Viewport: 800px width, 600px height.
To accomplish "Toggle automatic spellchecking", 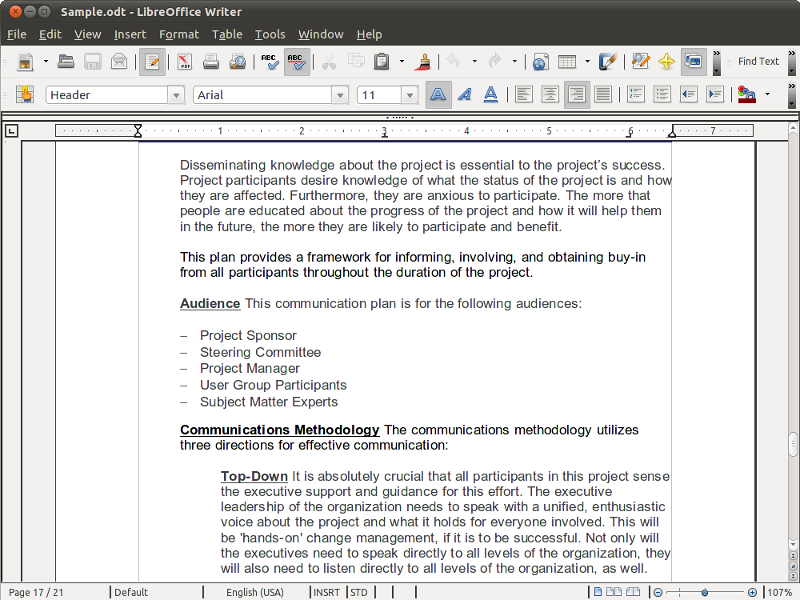I will tap(296, 61).
